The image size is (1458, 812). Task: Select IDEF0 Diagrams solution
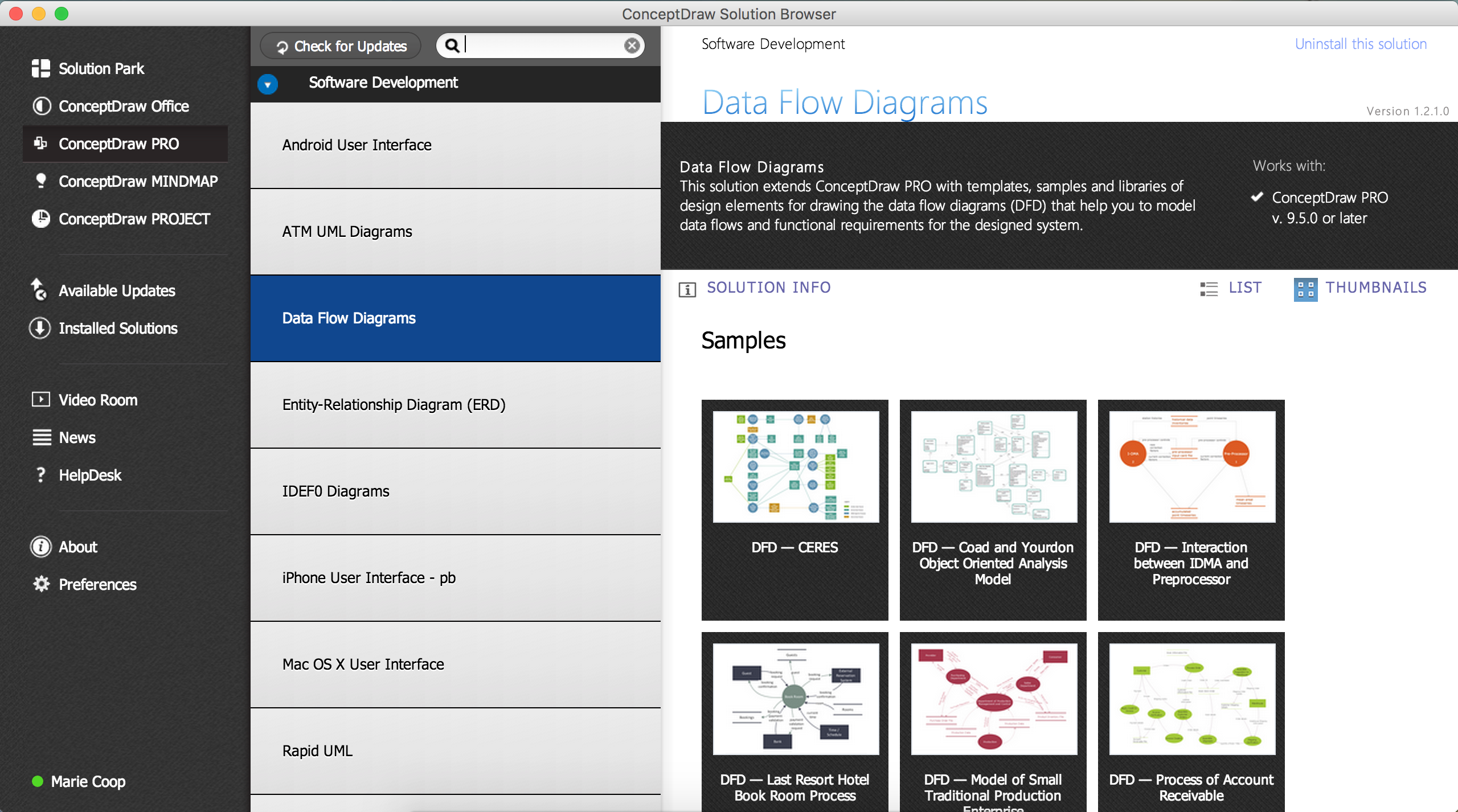pos(456,491)
